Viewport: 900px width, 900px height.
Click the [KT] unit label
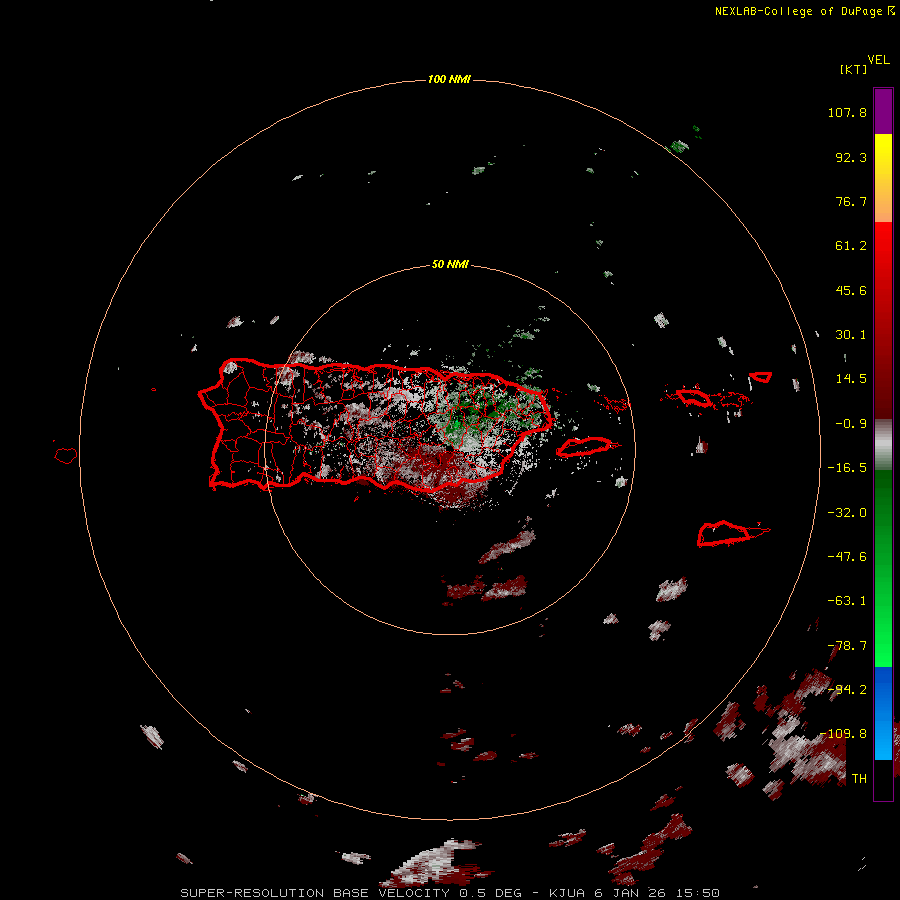coord(853,69)
